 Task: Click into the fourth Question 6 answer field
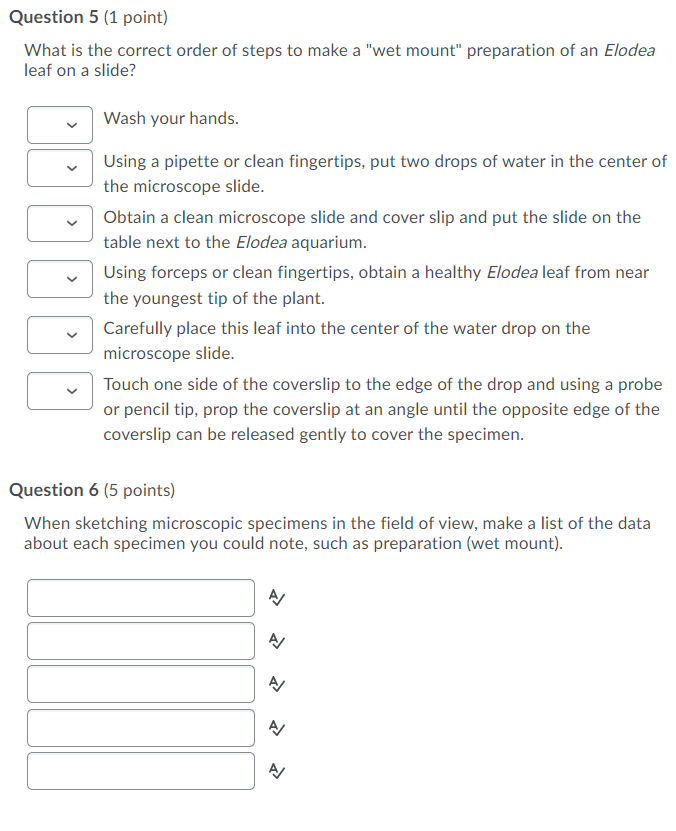tap(140, 727)
